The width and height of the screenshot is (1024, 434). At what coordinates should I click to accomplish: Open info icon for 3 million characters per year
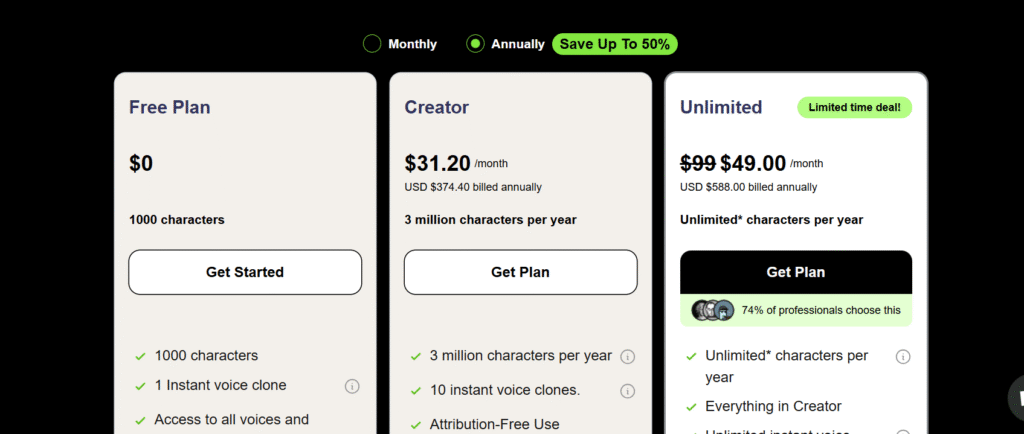pos(628,357)
